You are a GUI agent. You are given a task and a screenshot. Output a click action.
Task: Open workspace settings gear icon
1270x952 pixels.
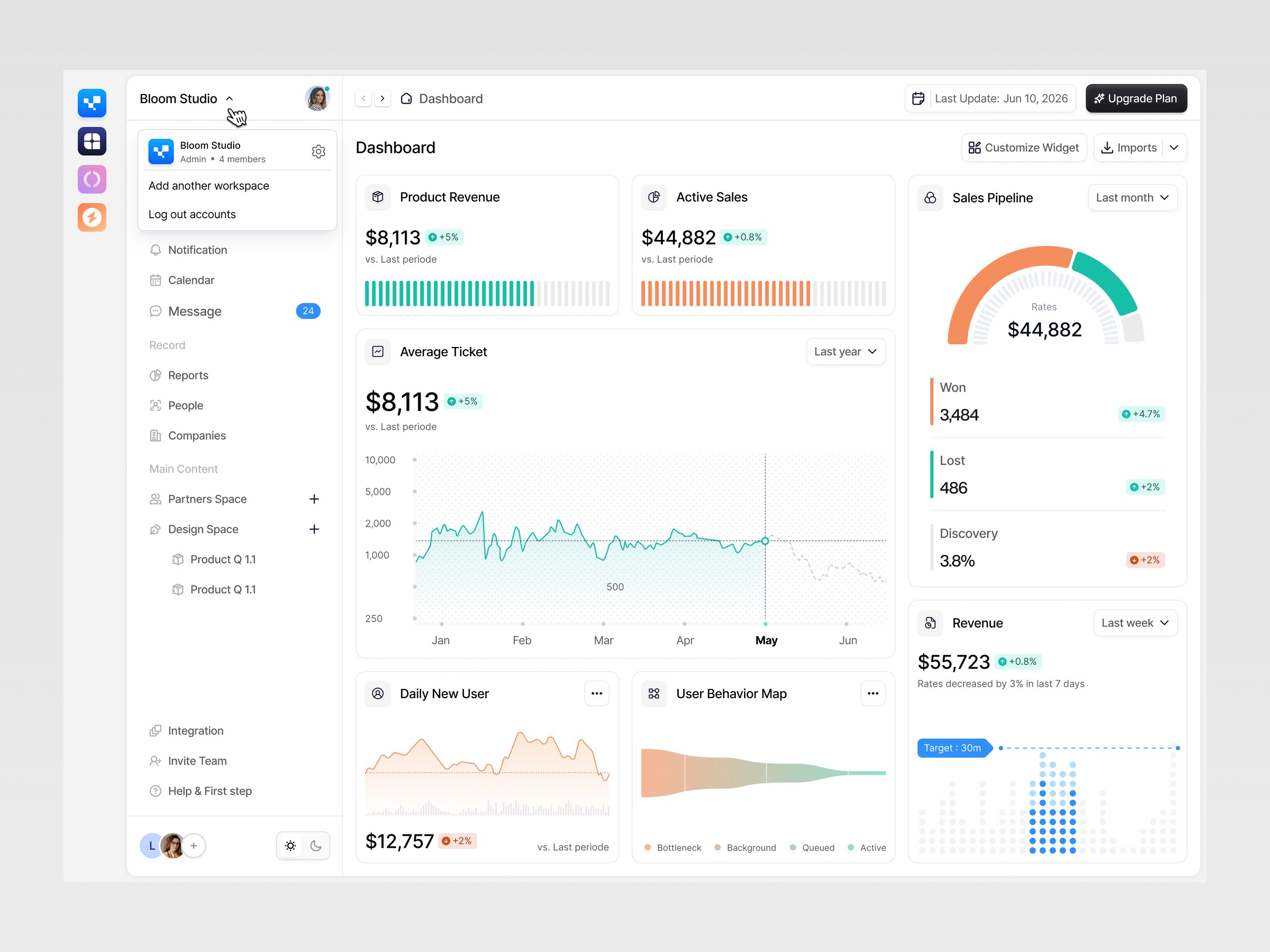(318, 152)
